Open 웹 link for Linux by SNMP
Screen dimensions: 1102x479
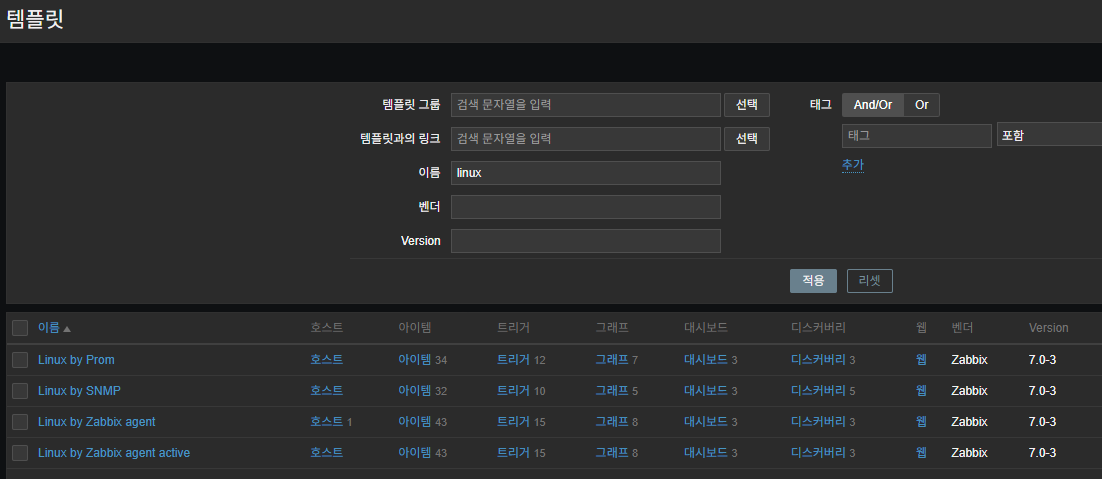point(921,391)
